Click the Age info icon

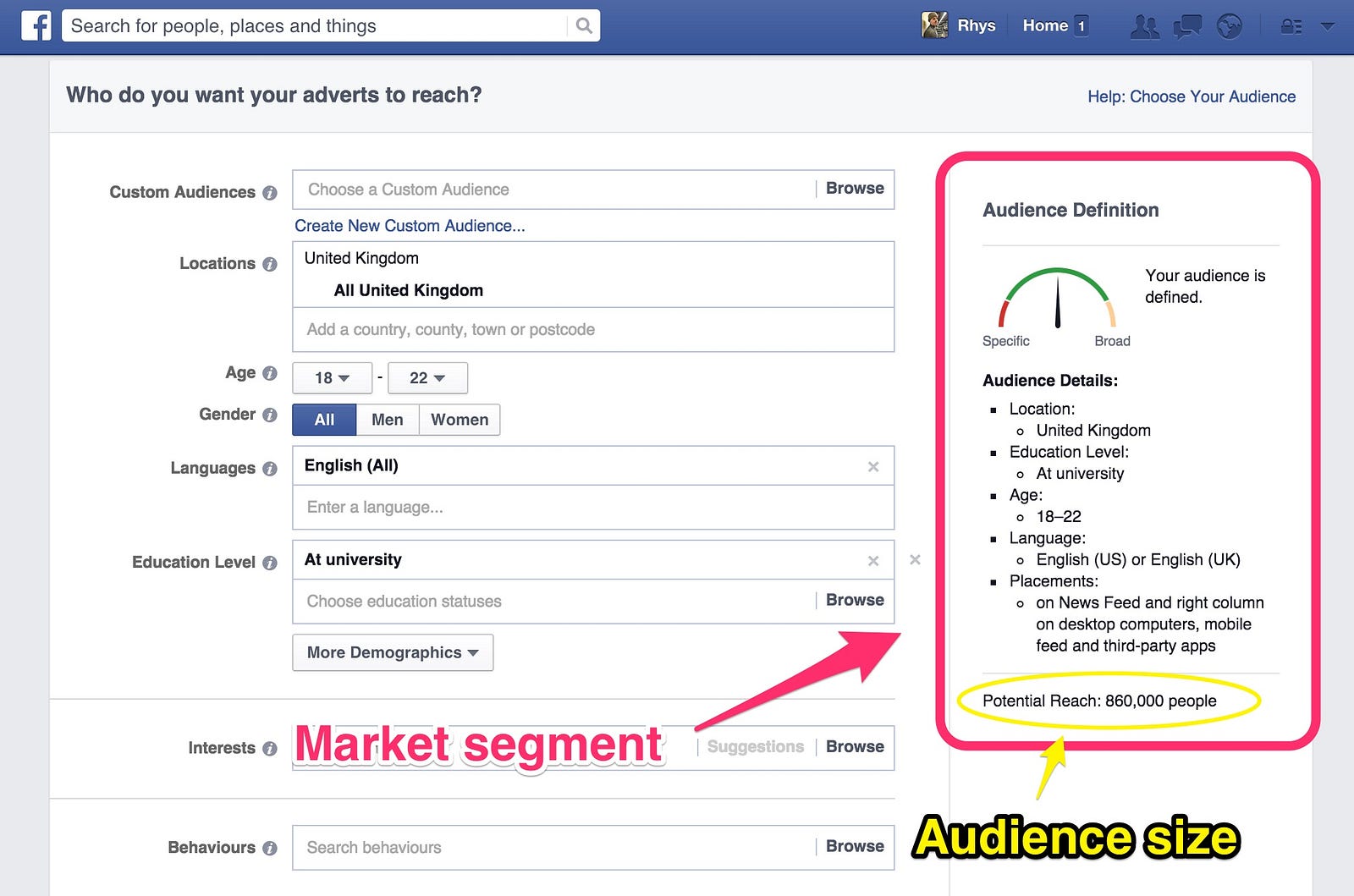pos(270,373)
